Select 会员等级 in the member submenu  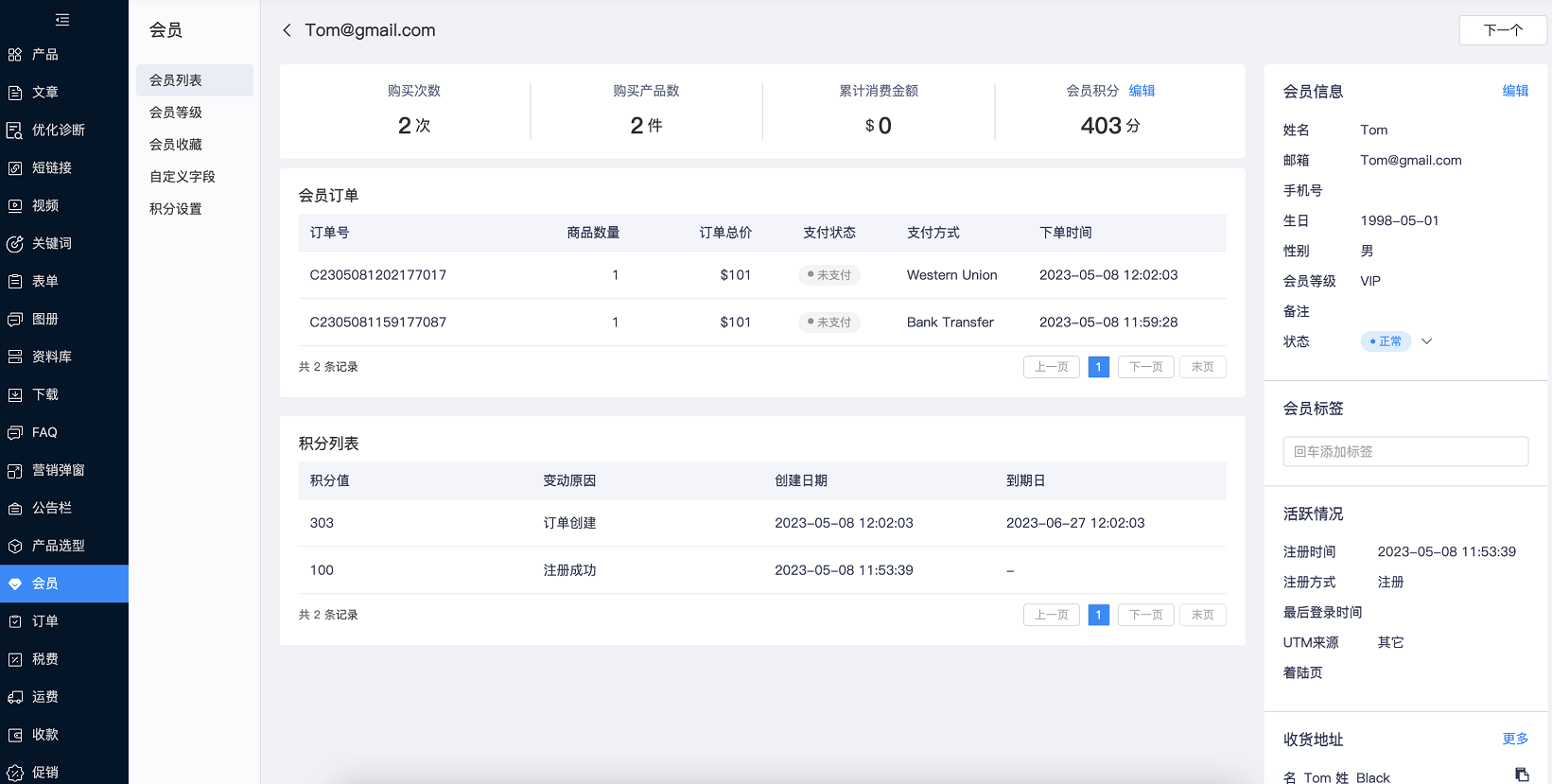coord(176,113)
